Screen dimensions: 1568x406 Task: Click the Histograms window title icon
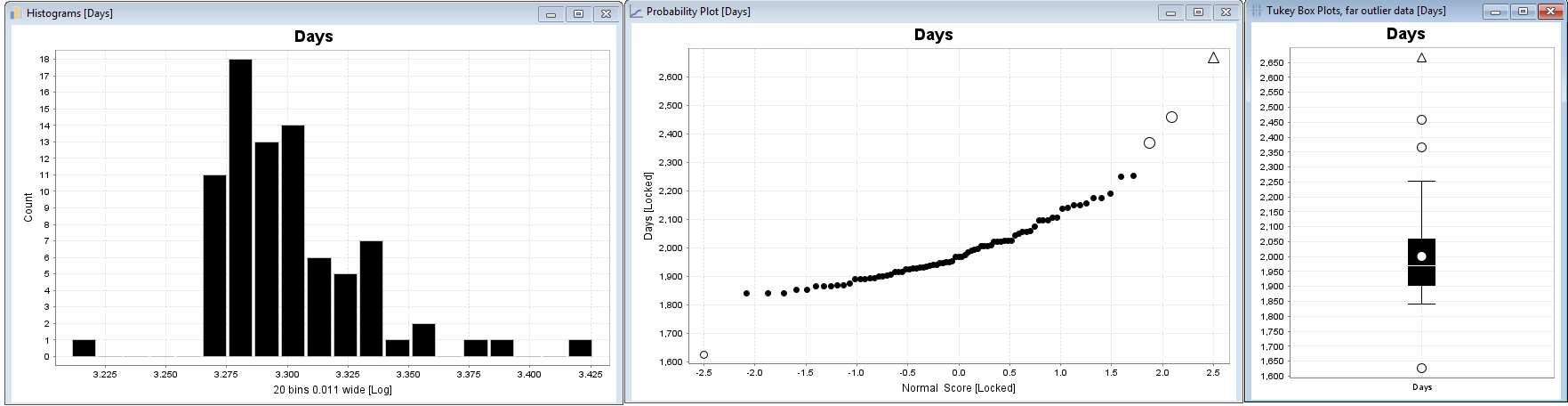[16, 13]
